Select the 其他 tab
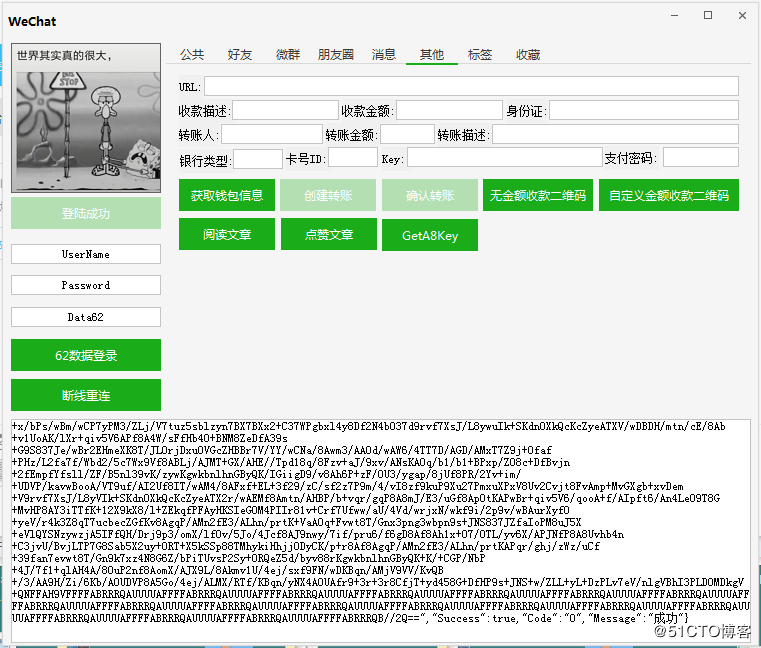The width and height of the screenshot is (761, 648). tap(432, 55)
